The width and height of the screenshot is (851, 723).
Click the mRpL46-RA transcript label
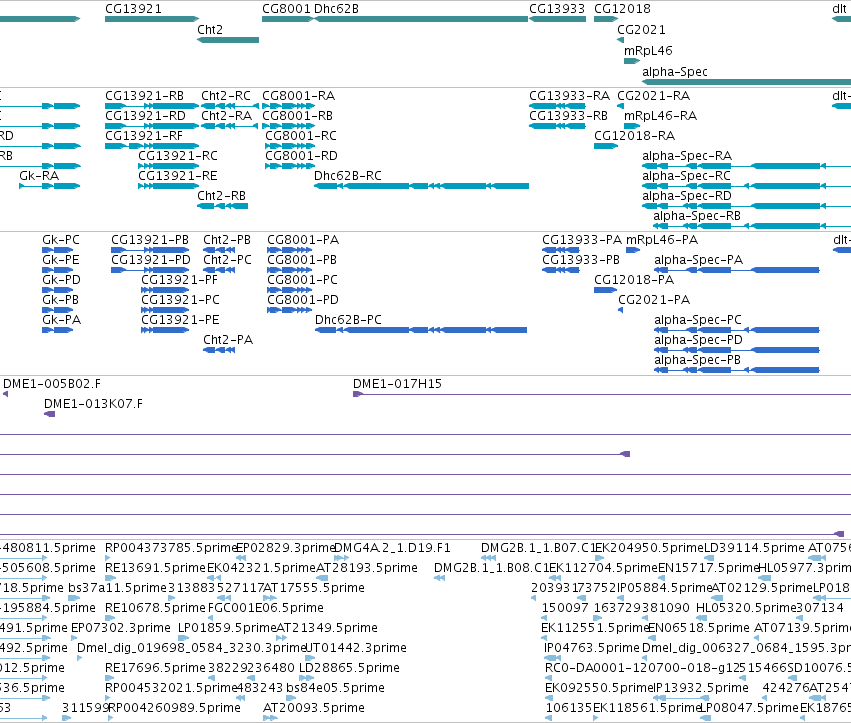(661, 116)
